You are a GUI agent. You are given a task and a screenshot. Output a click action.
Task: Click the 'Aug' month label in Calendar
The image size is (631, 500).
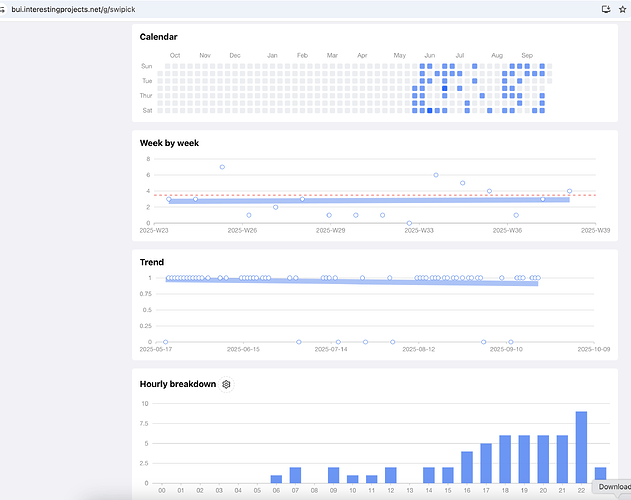[x=497, y=56]
